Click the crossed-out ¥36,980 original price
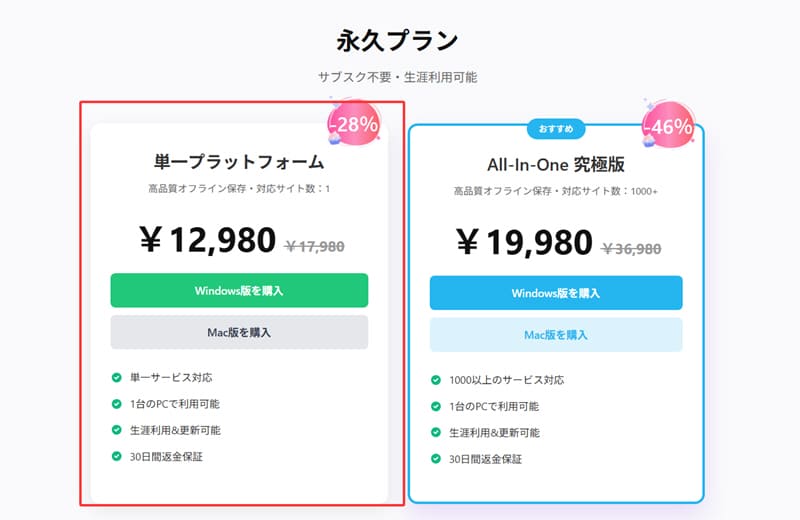 click(632, 249)
